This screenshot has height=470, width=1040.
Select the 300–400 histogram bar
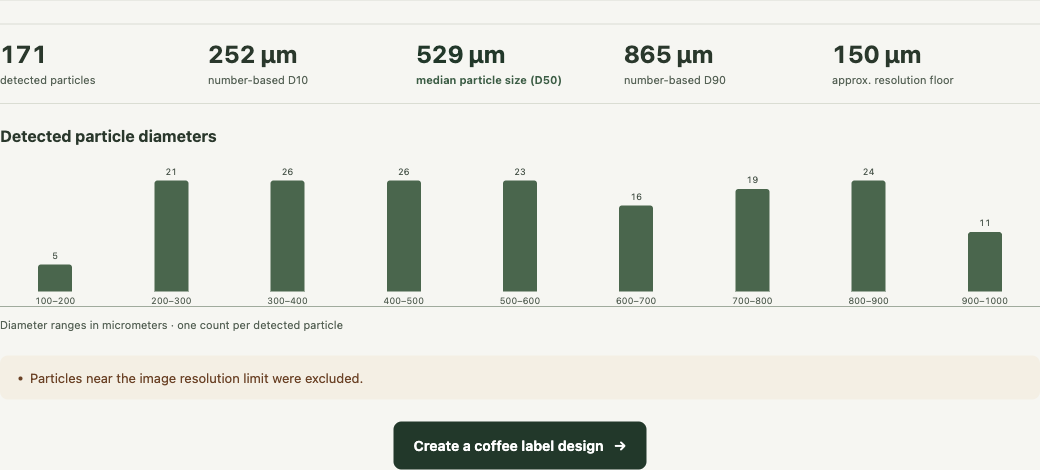pos(287,236)
